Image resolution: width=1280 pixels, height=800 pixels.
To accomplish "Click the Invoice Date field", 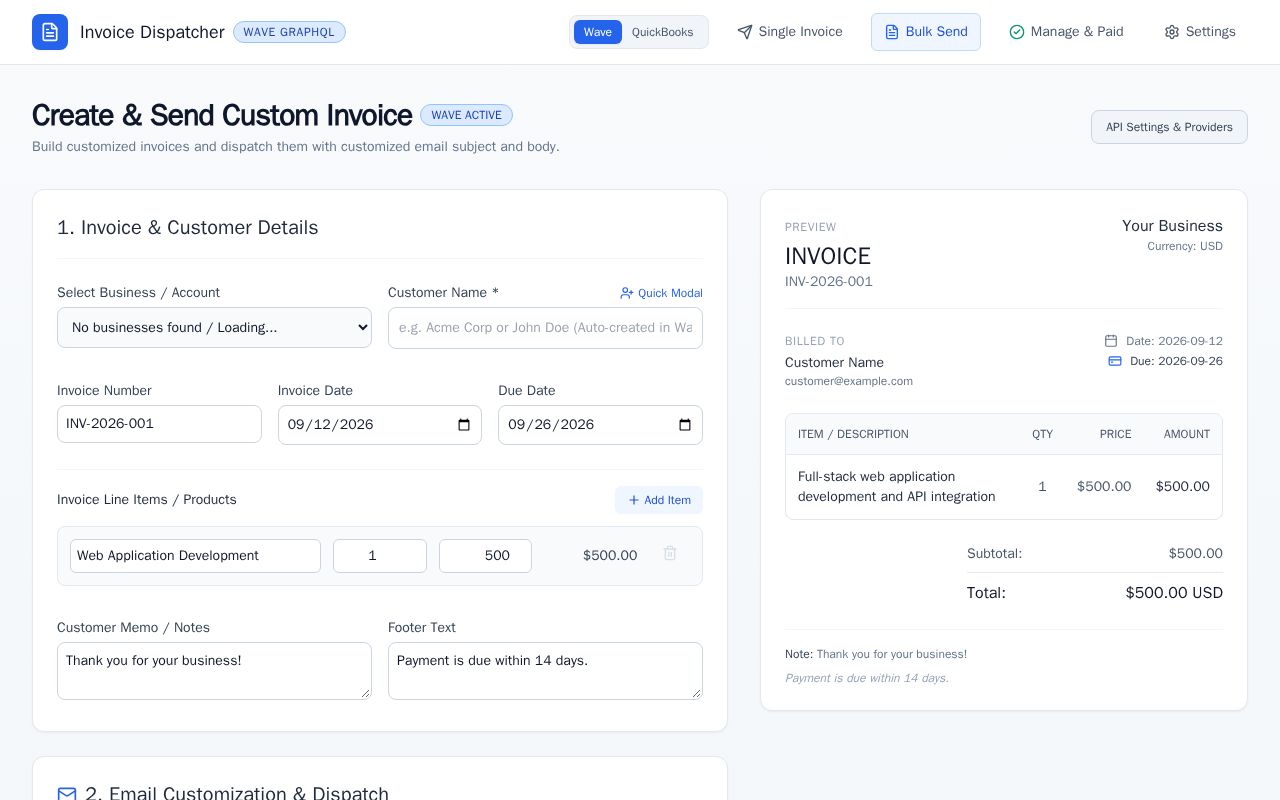I will [x=380, y=425].
